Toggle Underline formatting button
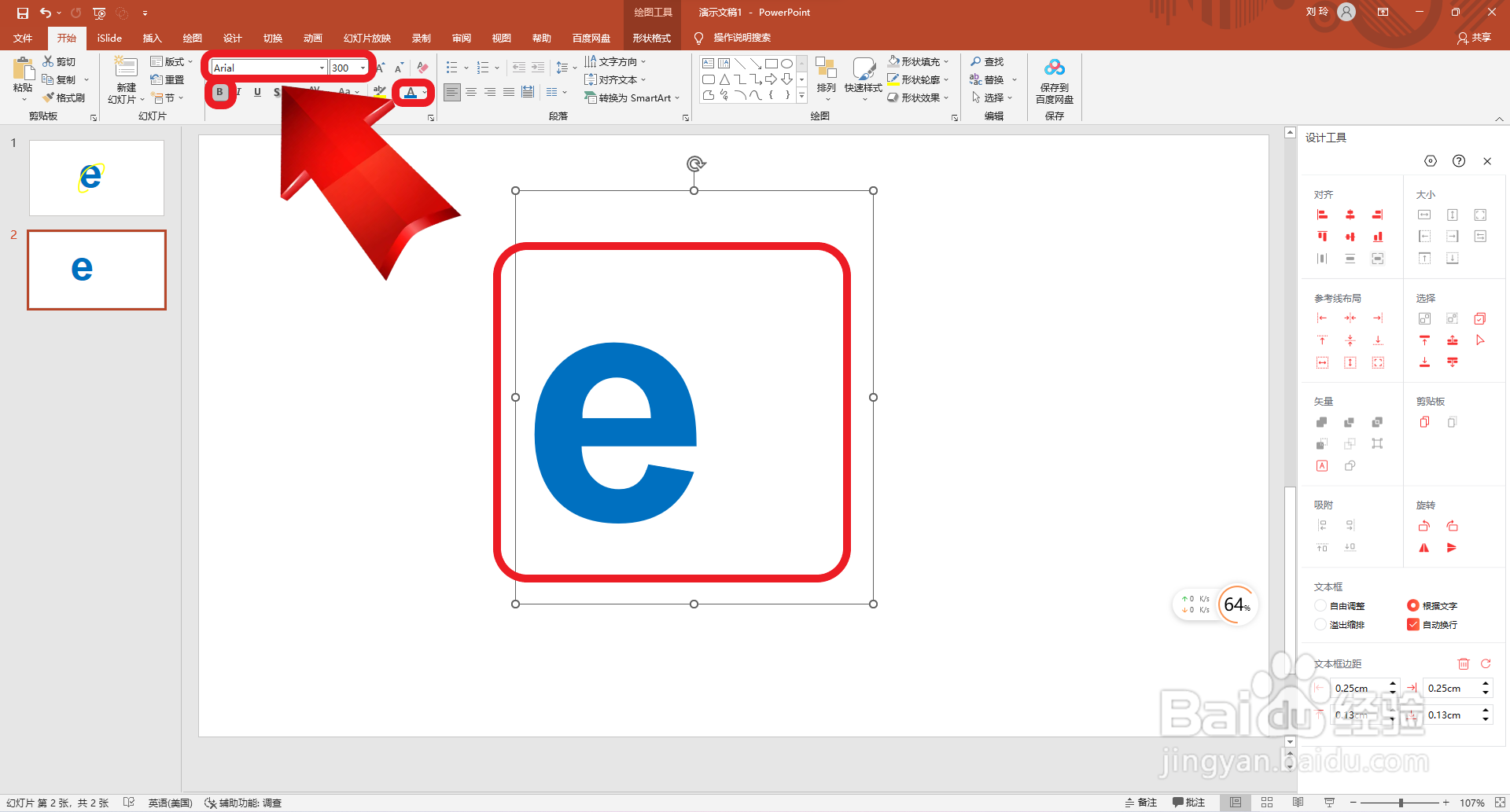Screen dimensions: 1510x812 point(257,92)
